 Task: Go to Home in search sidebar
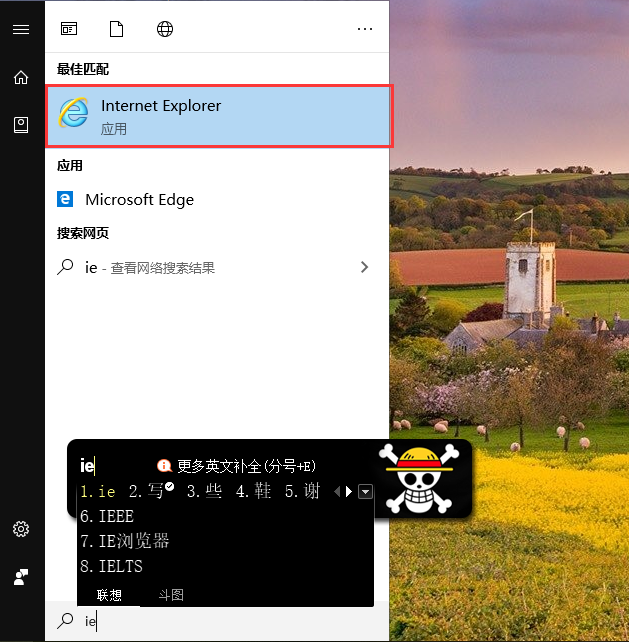pyautogui.click(x=21, y=77)
